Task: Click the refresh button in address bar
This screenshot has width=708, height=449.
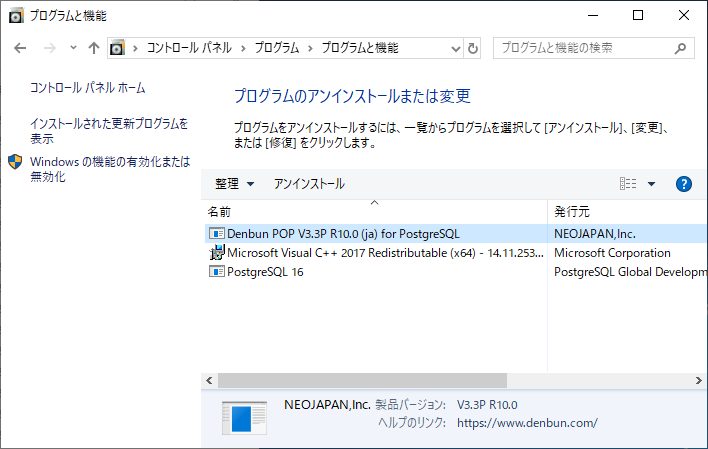Action: (473, 48)
